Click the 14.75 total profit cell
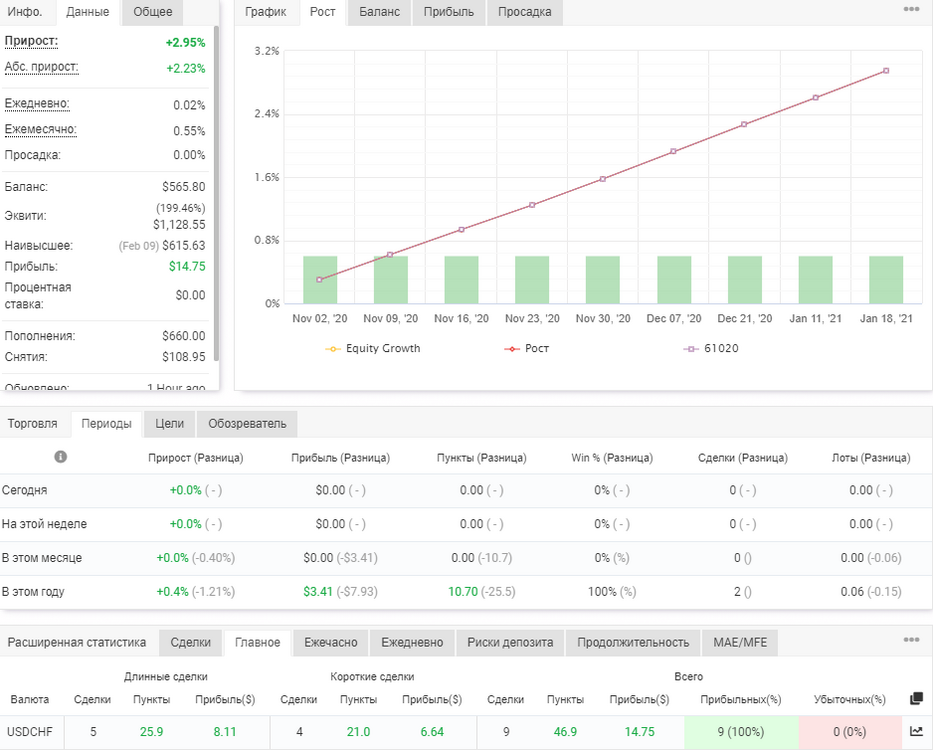Image resolution: width=933 pixels, height=750 pixels. coord(640,732)
